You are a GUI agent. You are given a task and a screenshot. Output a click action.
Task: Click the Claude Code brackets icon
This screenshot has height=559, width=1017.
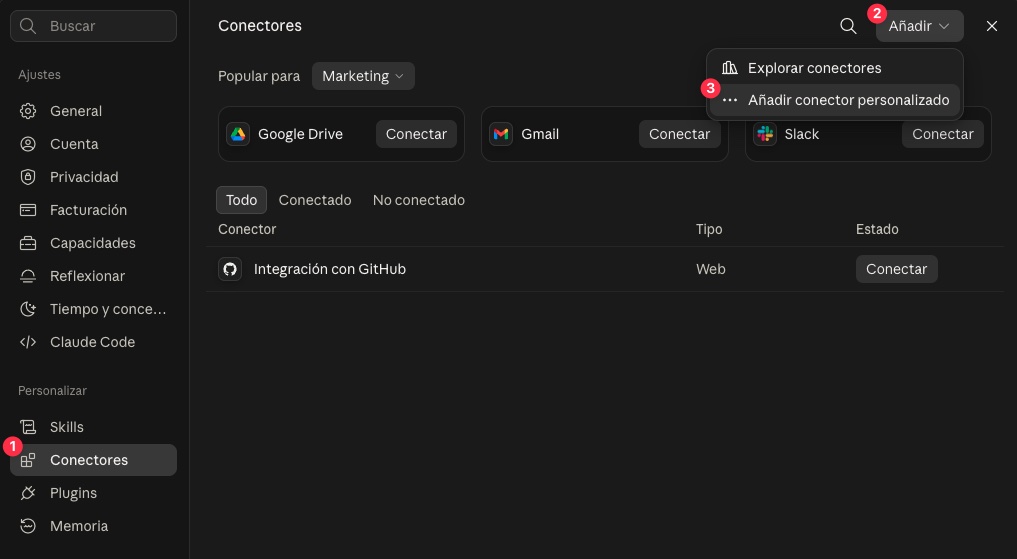point(28,342)
